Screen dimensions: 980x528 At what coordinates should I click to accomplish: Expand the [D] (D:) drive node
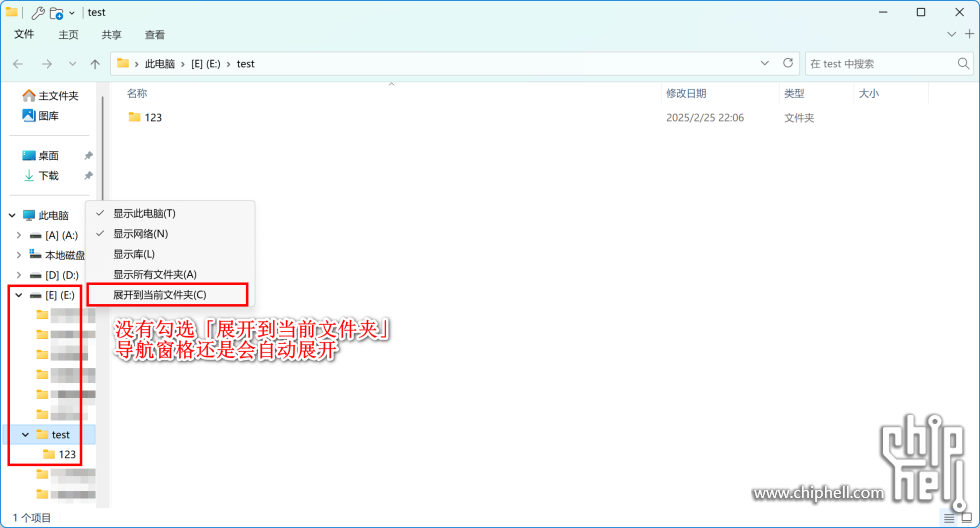19,275
